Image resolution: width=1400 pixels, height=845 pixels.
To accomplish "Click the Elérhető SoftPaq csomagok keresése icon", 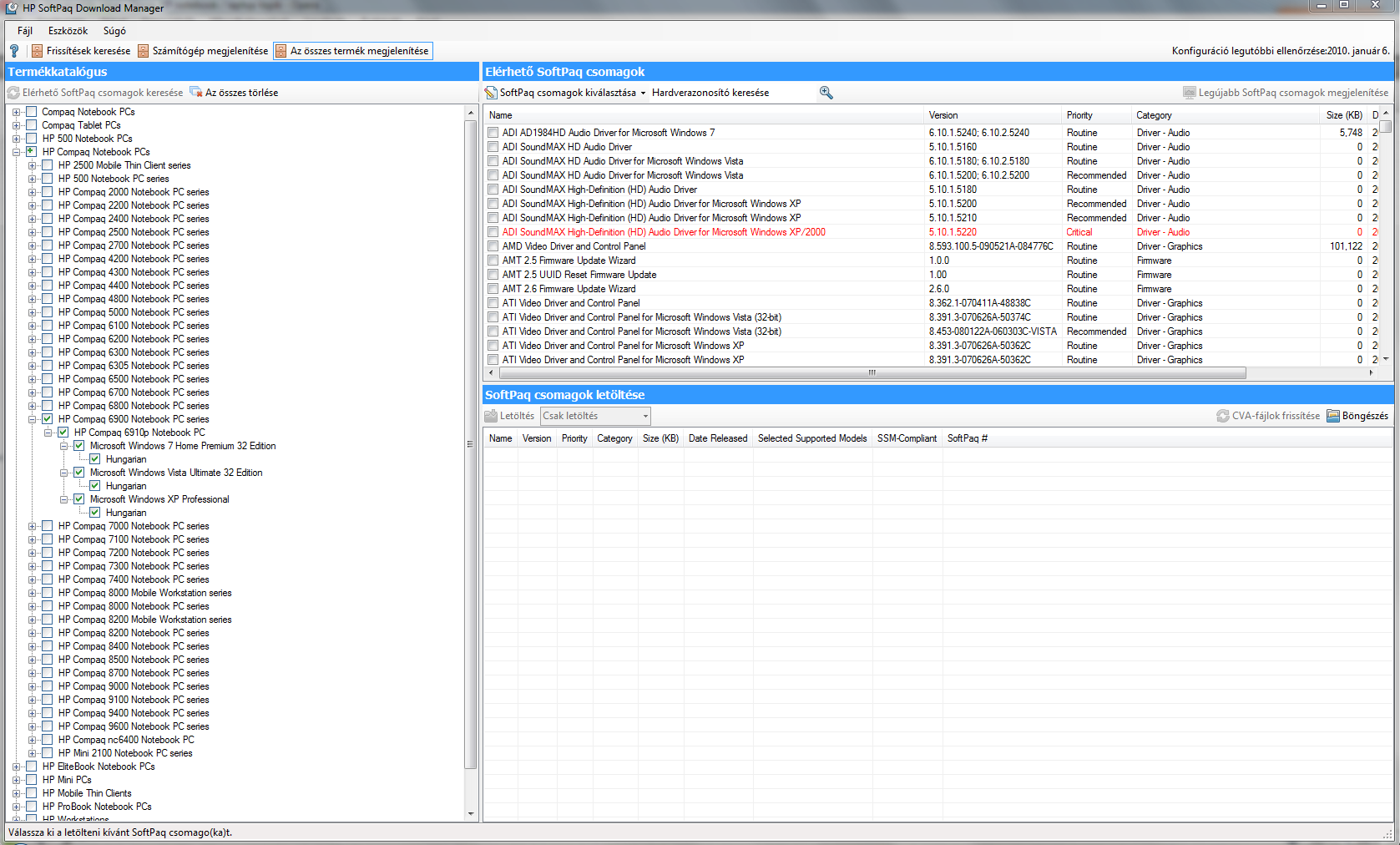I will [13, 93].
